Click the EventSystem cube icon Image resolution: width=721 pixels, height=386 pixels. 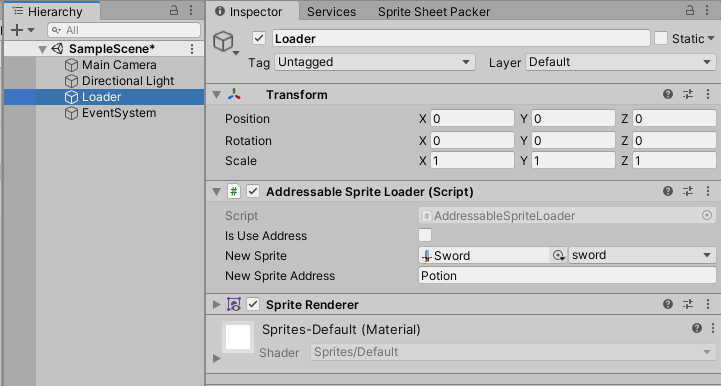71,114
